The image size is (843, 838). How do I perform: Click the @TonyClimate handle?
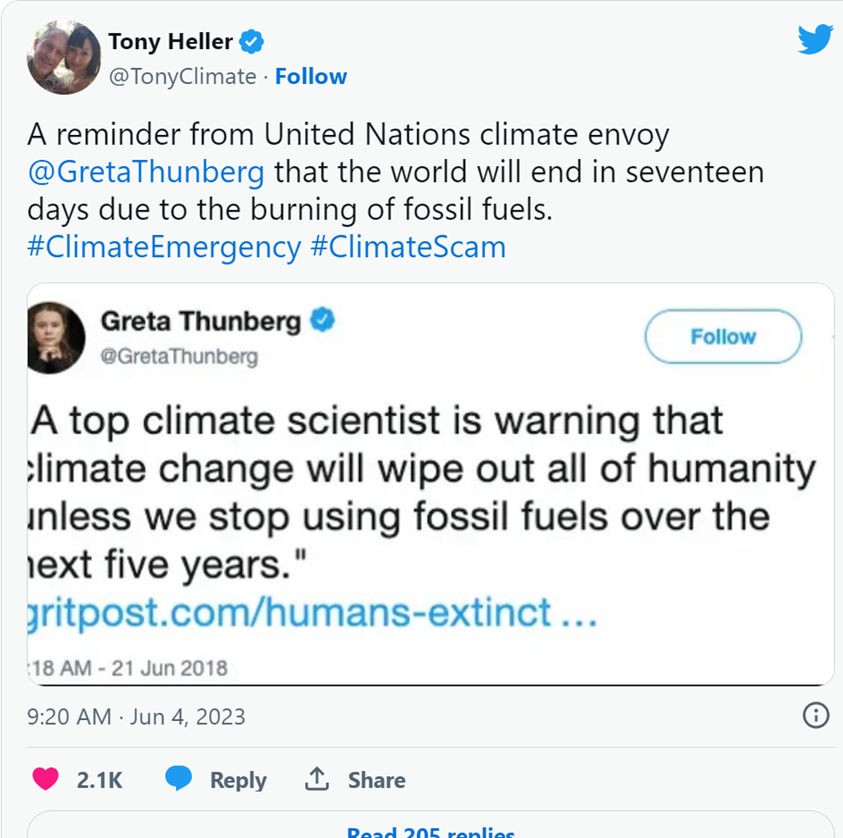pos(182,77)
